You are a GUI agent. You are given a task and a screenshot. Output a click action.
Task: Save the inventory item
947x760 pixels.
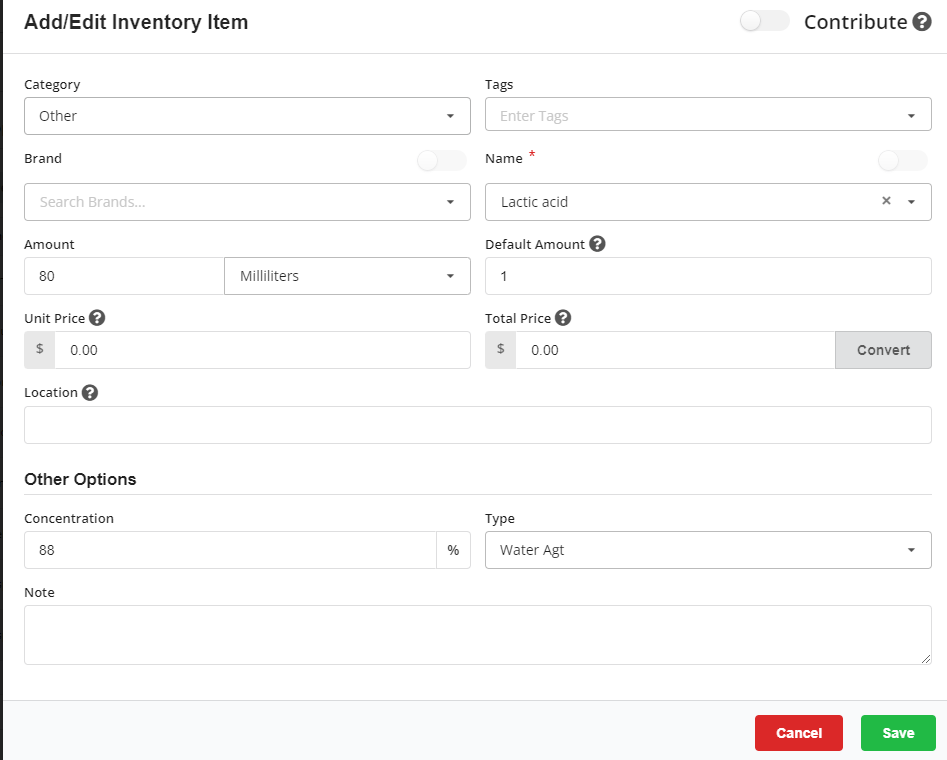(898, 733)
